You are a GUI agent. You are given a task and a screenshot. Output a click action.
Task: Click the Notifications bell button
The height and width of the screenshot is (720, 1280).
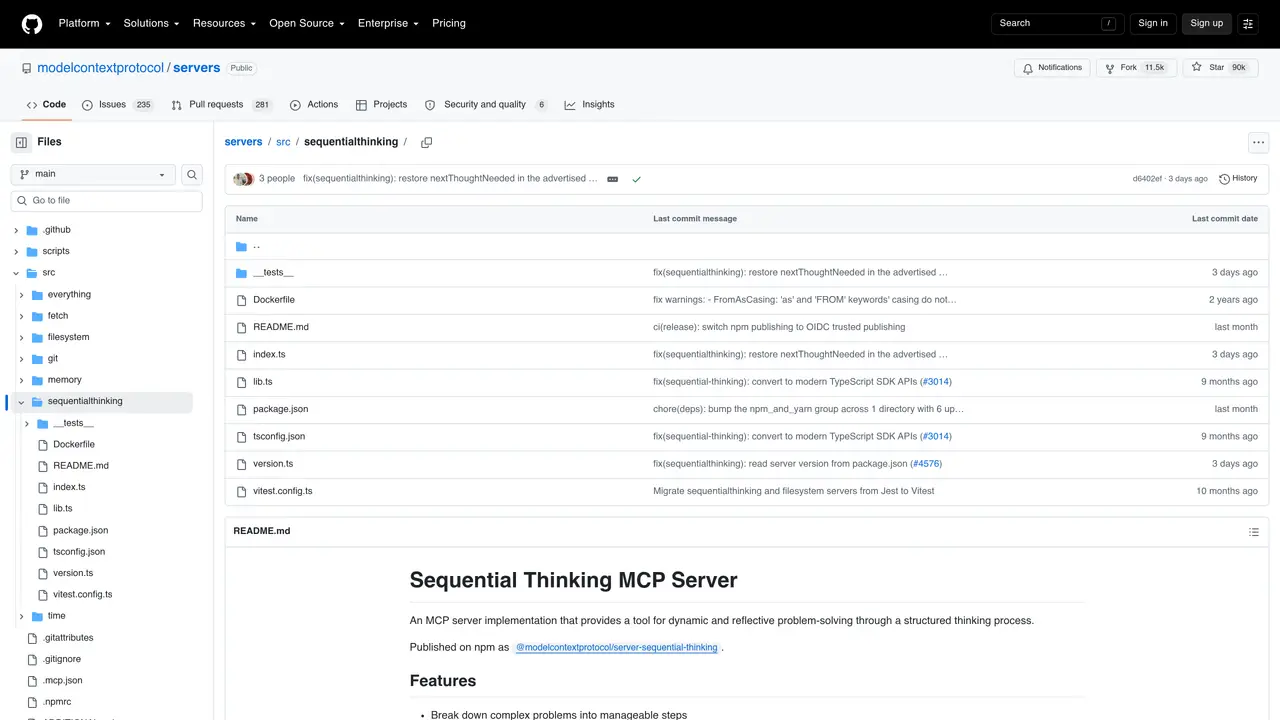[x=1052, y=68]
